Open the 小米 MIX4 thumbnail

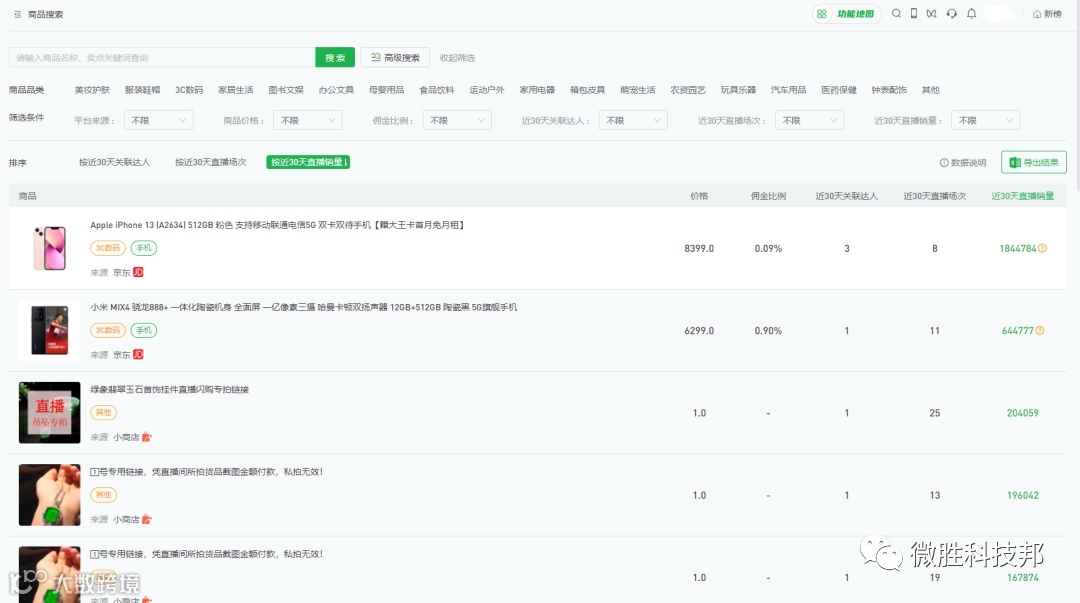(50, 331)
